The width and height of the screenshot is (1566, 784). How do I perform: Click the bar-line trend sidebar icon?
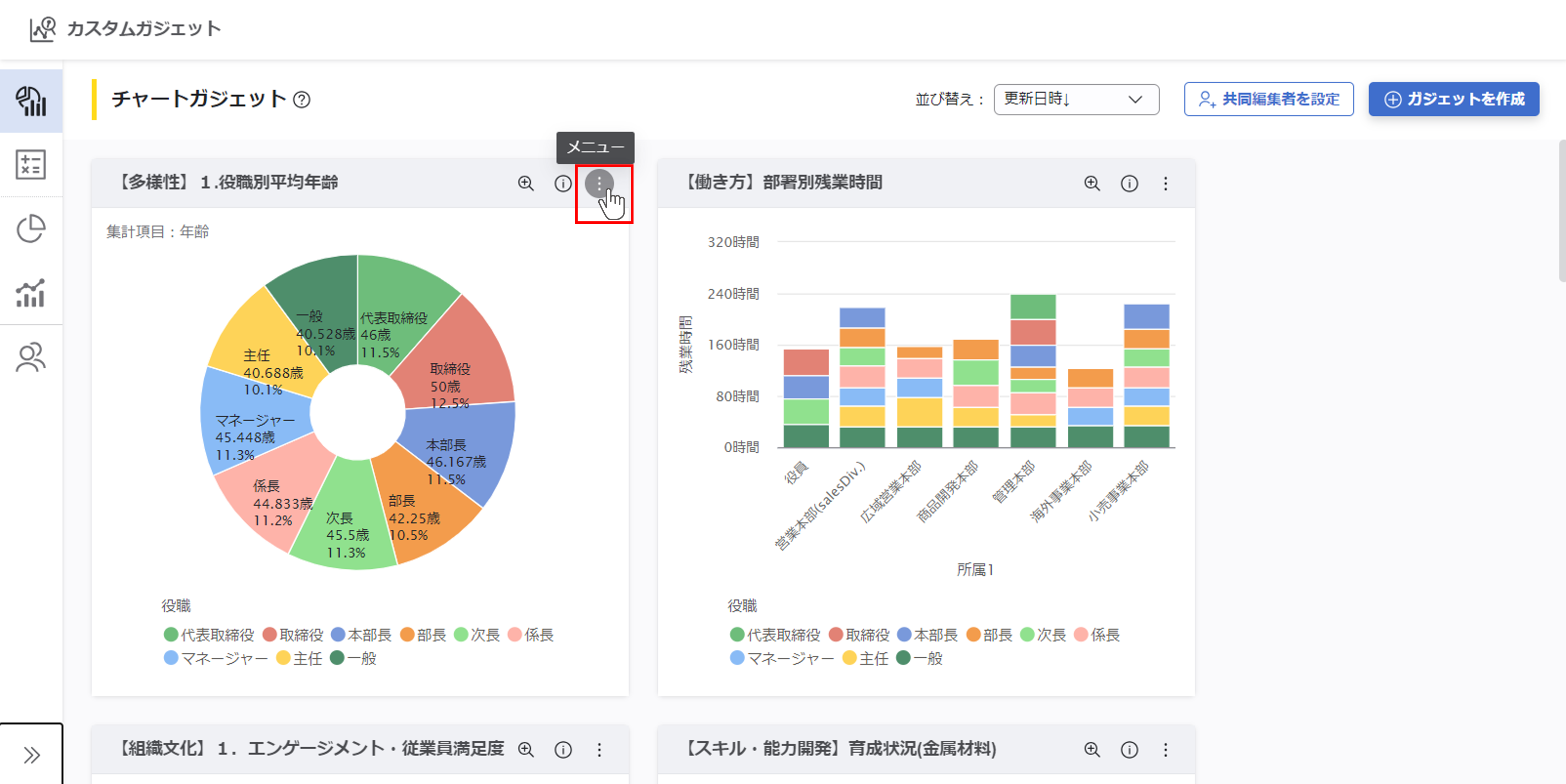(31, 293)
